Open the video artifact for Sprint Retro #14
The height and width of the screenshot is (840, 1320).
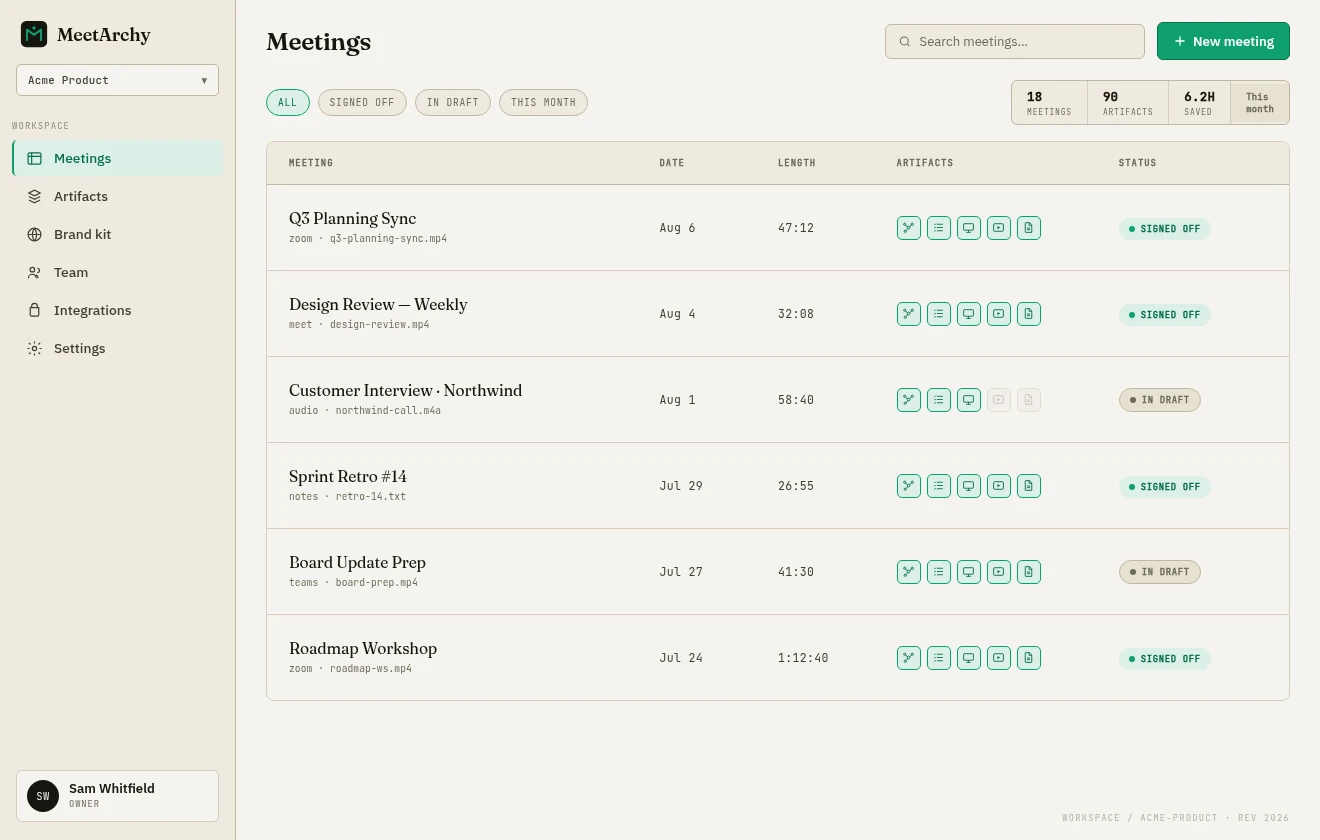(x=999, y=486)
